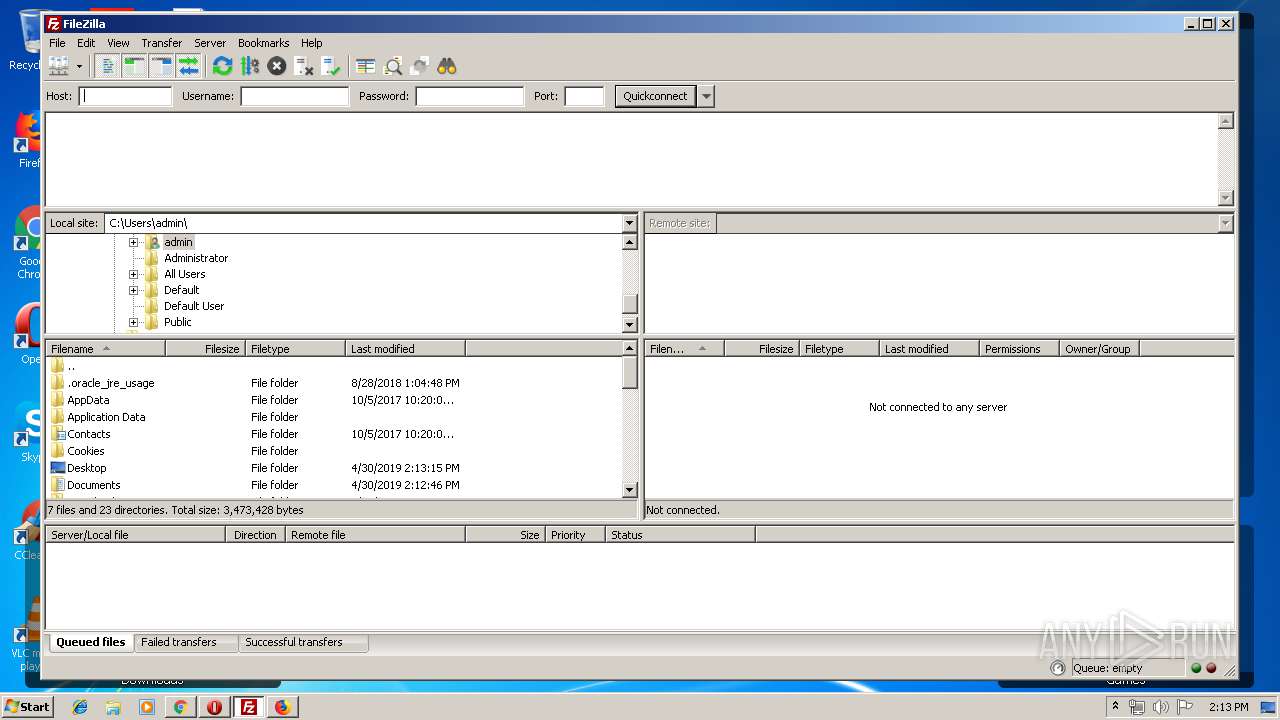
Task: Expand the All Users folder node
Action: (133, 274)
